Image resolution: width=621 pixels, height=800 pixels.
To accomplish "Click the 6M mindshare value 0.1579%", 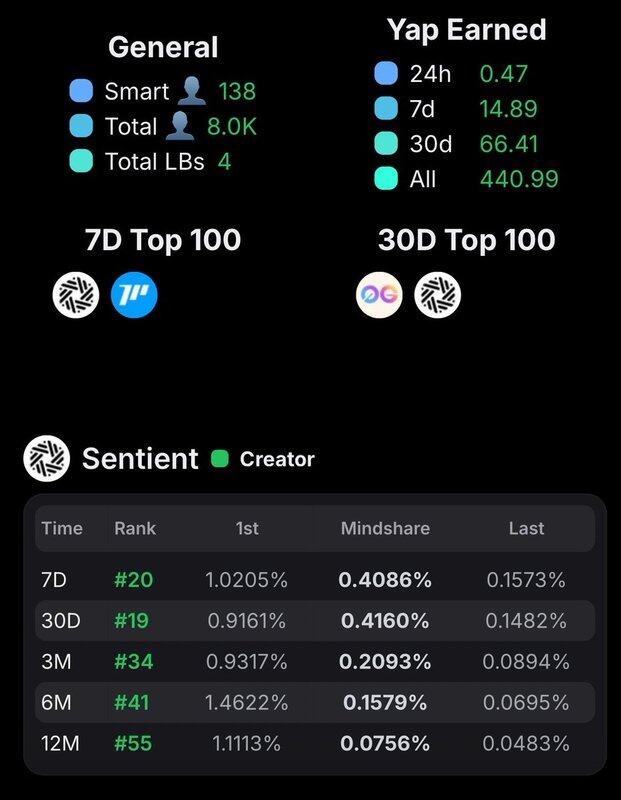I will click(386, 703).
